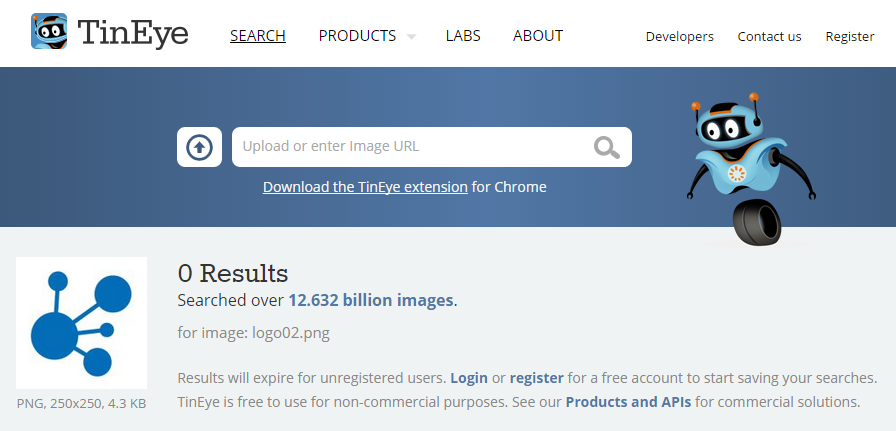The image size is (896, 431).
Task: Go to the LABS page
Action: tap(463, 36)
